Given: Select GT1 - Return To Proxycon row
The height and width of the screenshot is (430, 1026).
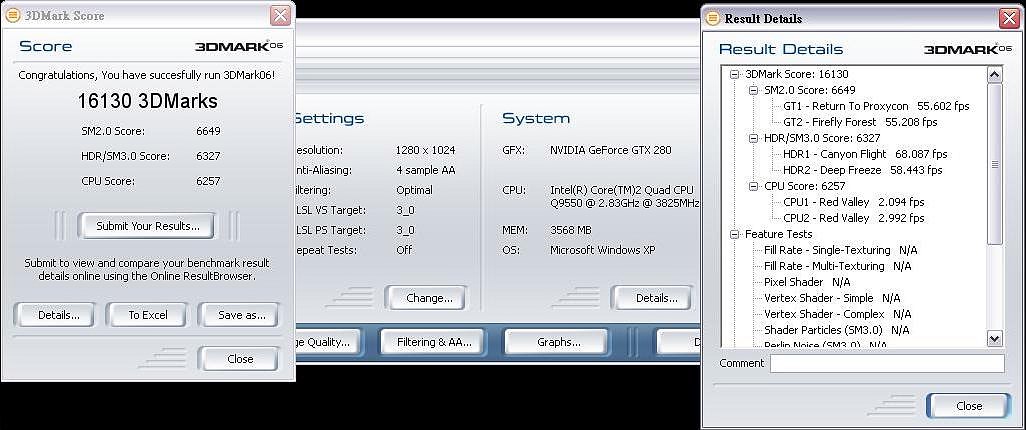Looking at the screenshot, I should [876, 106].
